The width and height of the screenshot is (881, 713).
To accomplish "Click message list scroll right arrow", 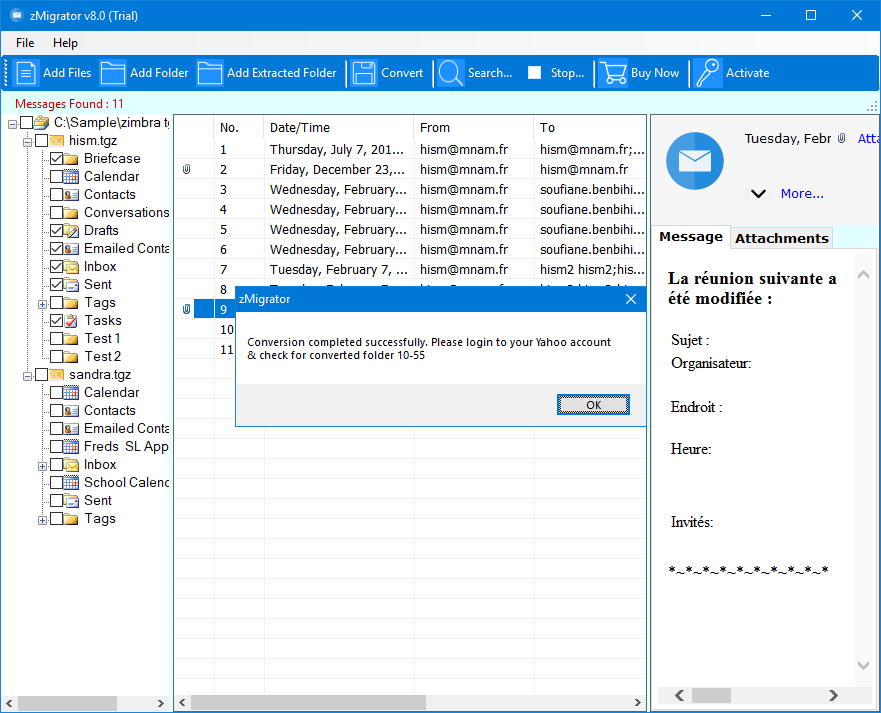I will point(637,702).
